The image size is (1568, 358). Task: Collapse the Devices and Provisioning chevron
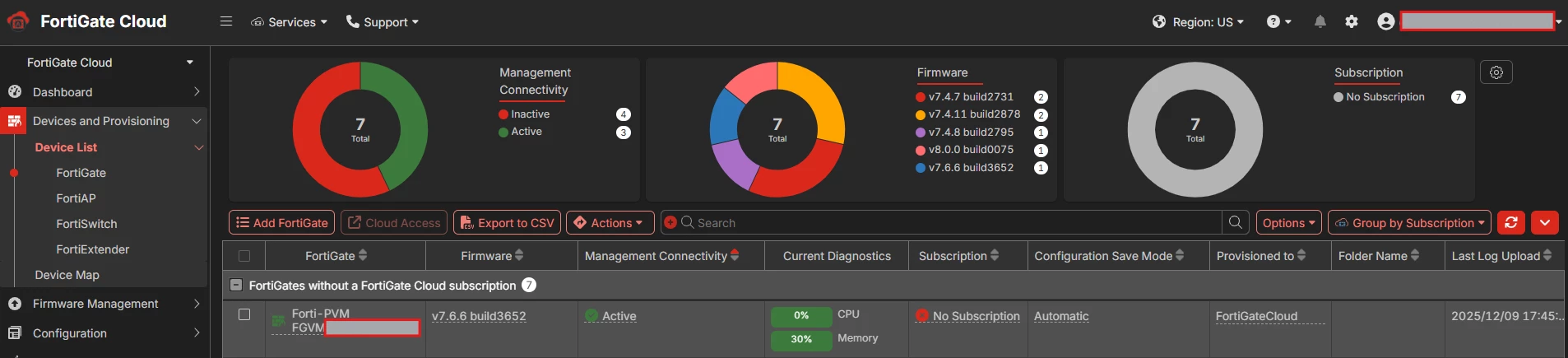pyautogui.click(x=197, y=121)
